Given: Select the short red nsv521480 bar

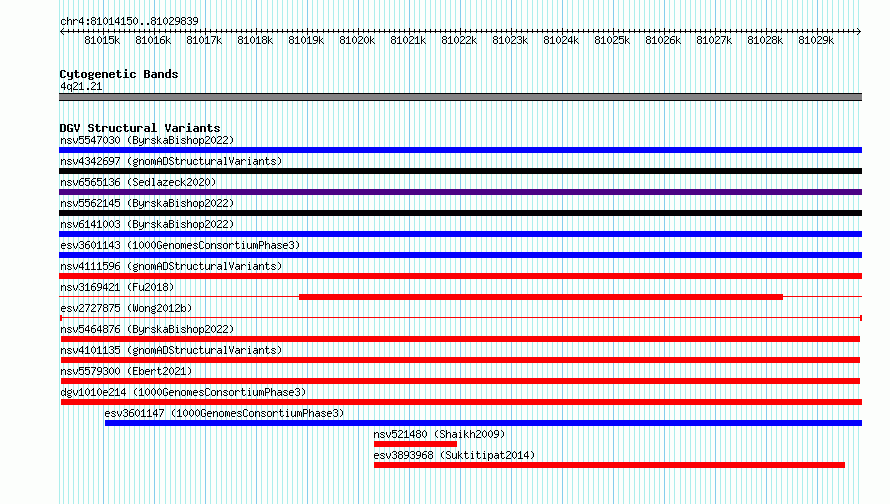Looking at the screenshot, I should point(415,444).
